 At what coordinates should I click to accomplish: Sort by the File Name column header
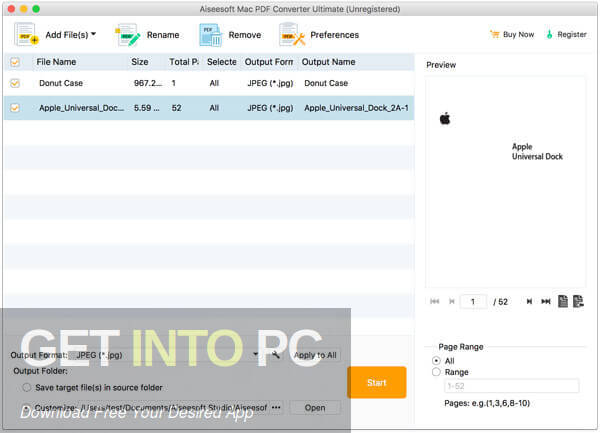click(x=56, y=62)
